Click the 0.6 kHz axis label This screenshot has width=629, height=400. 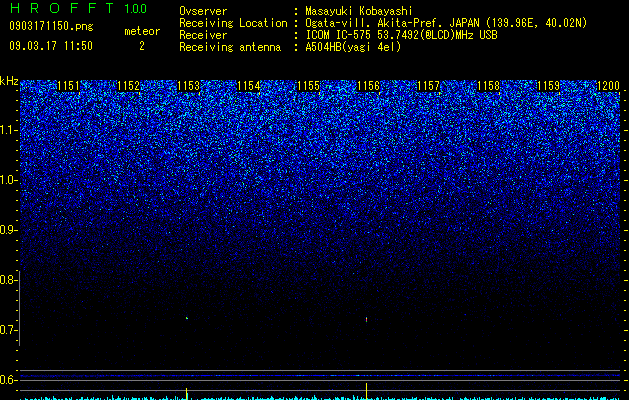click(x=8, y=380)
